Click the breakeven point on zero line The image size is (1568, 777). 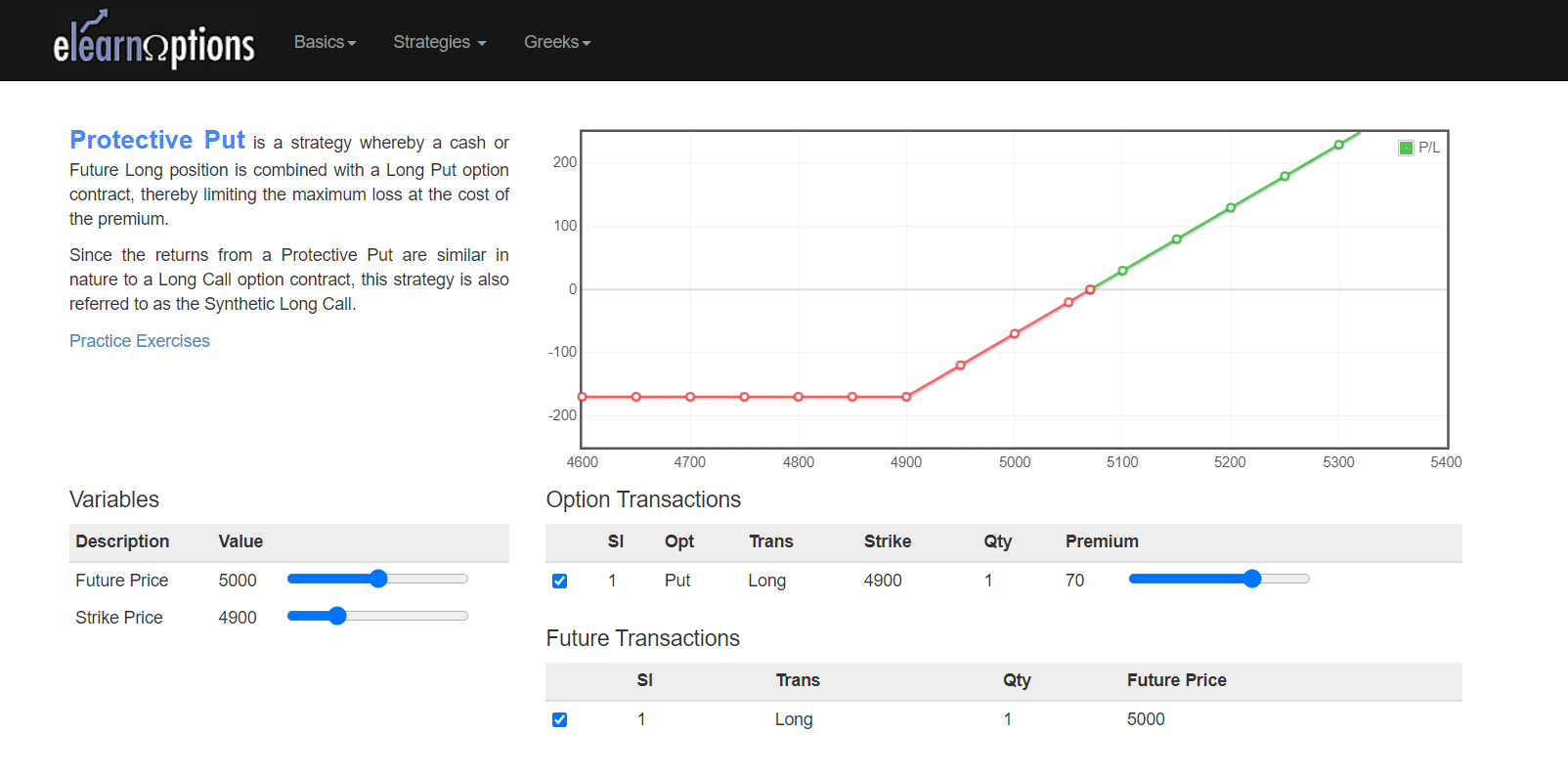[1090, 289]
